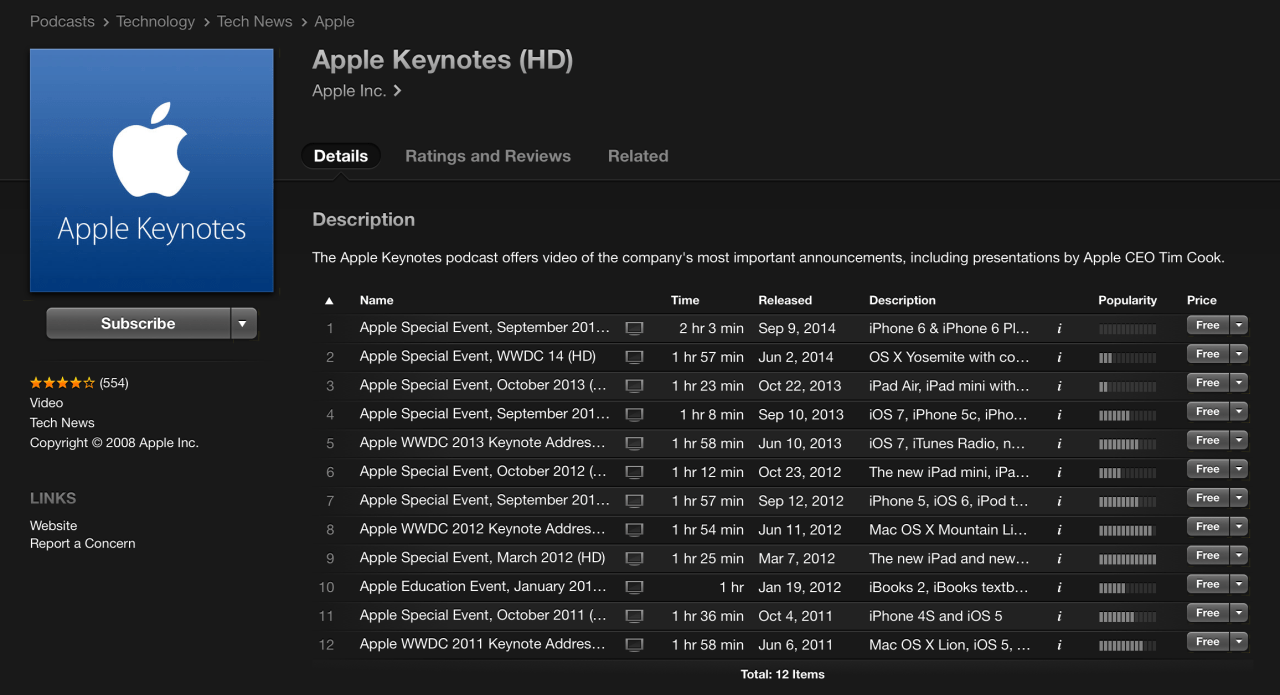Click popularity bar for March 2012 event
The image size is (1280, 695).
pos(1127,559)
